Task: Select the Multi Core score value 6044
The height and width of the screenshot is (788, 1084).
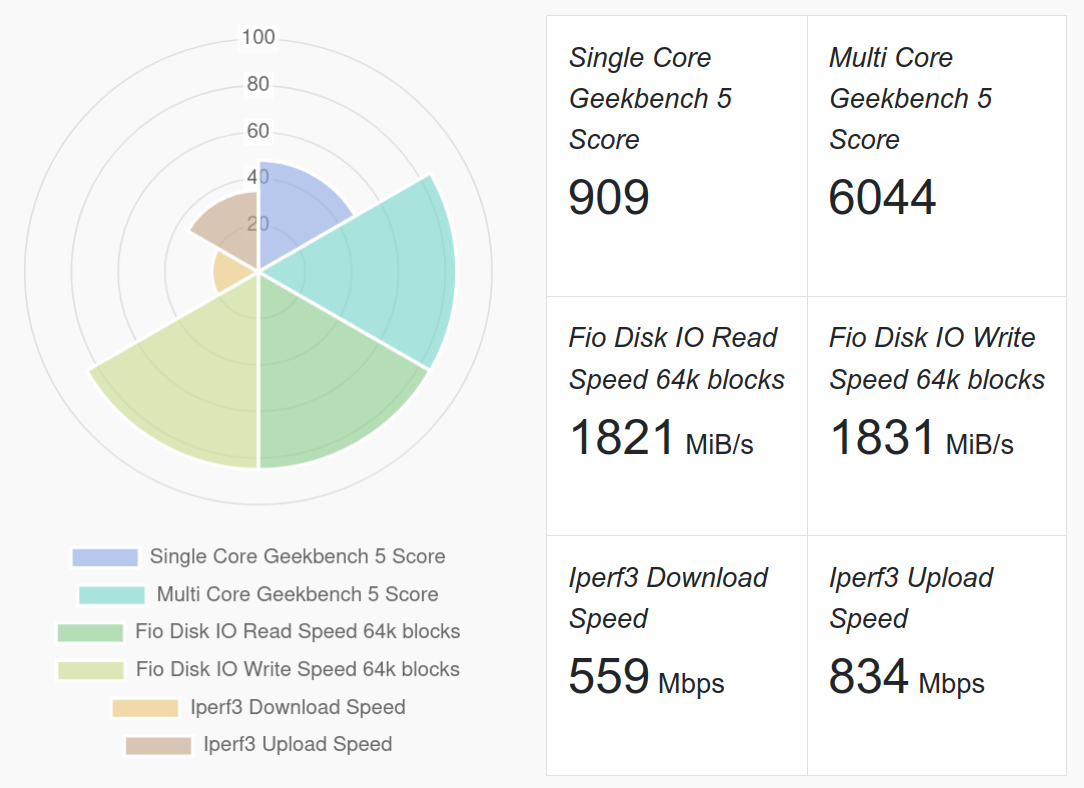Action: (x=882, y=198)
